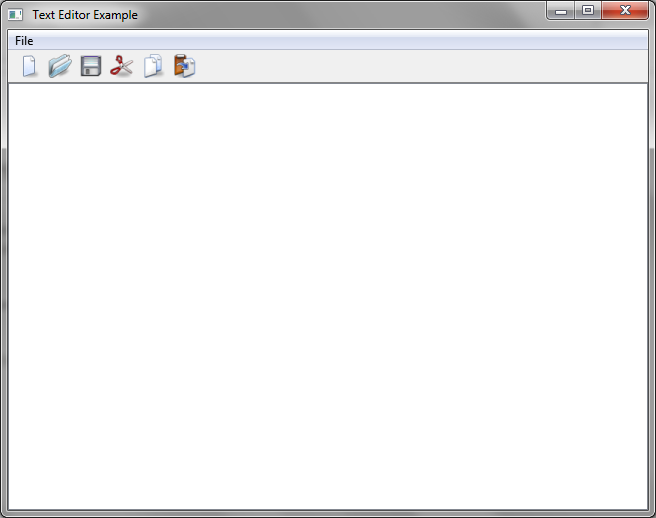Paste with the clipboard icon

pos(184,66)
